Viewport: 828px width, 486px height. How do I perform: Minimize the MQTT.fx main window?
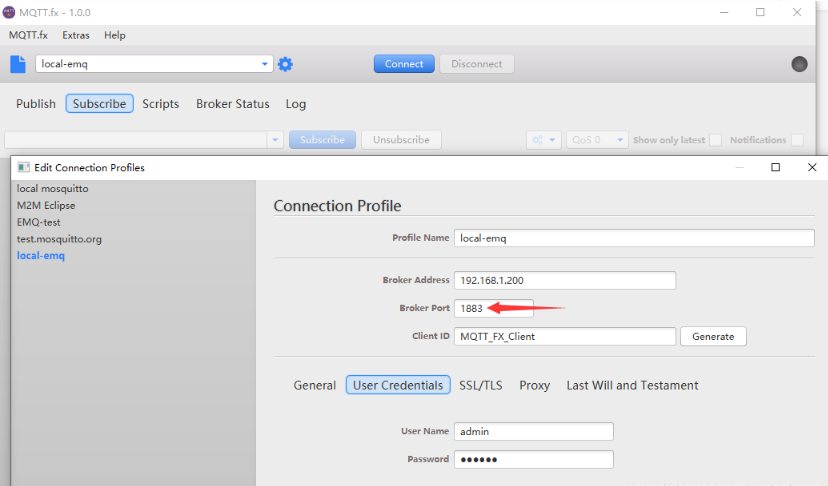[724, 12]
